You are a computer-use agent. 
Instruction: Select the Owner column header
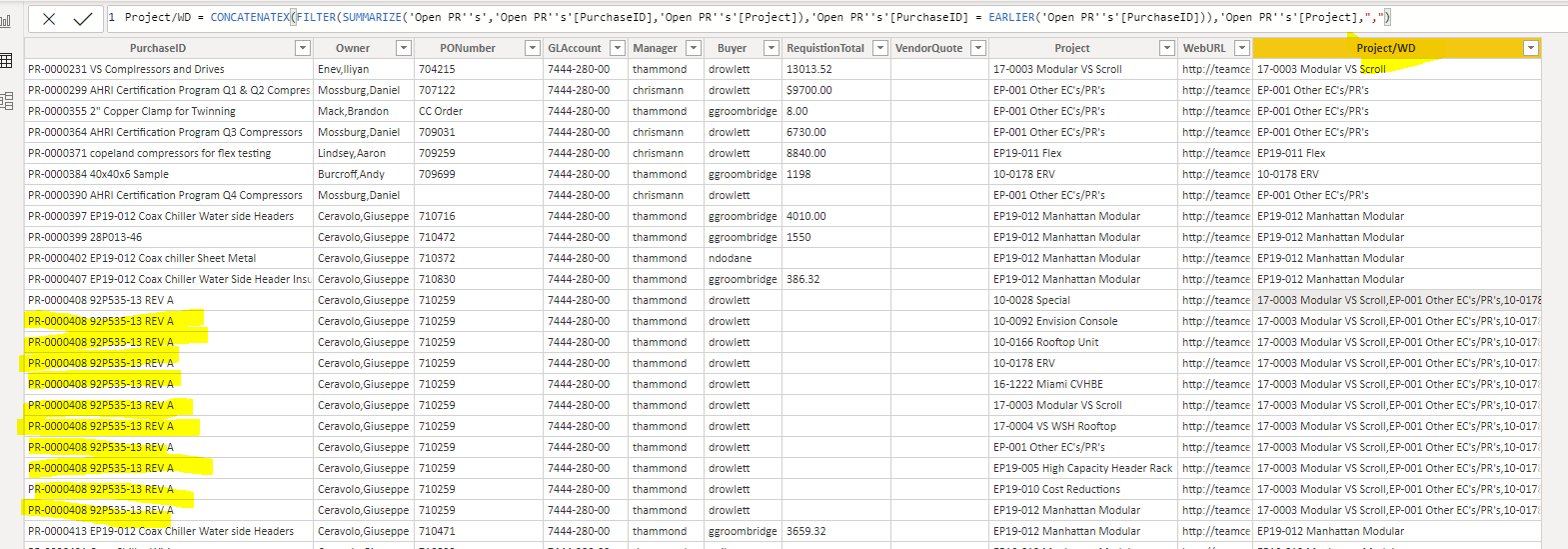353,48
